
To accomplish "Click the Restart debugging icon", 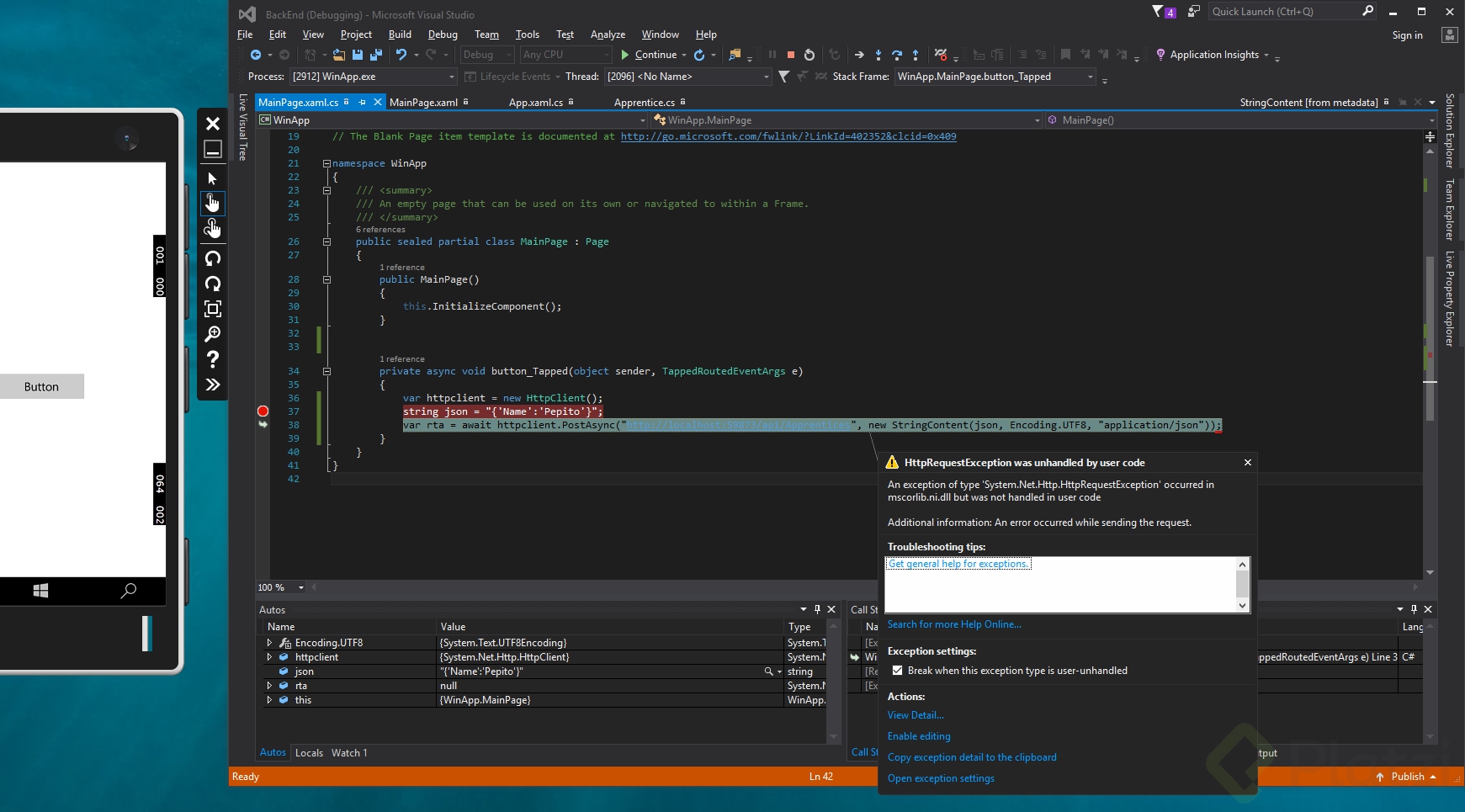I will coord(809,55).
